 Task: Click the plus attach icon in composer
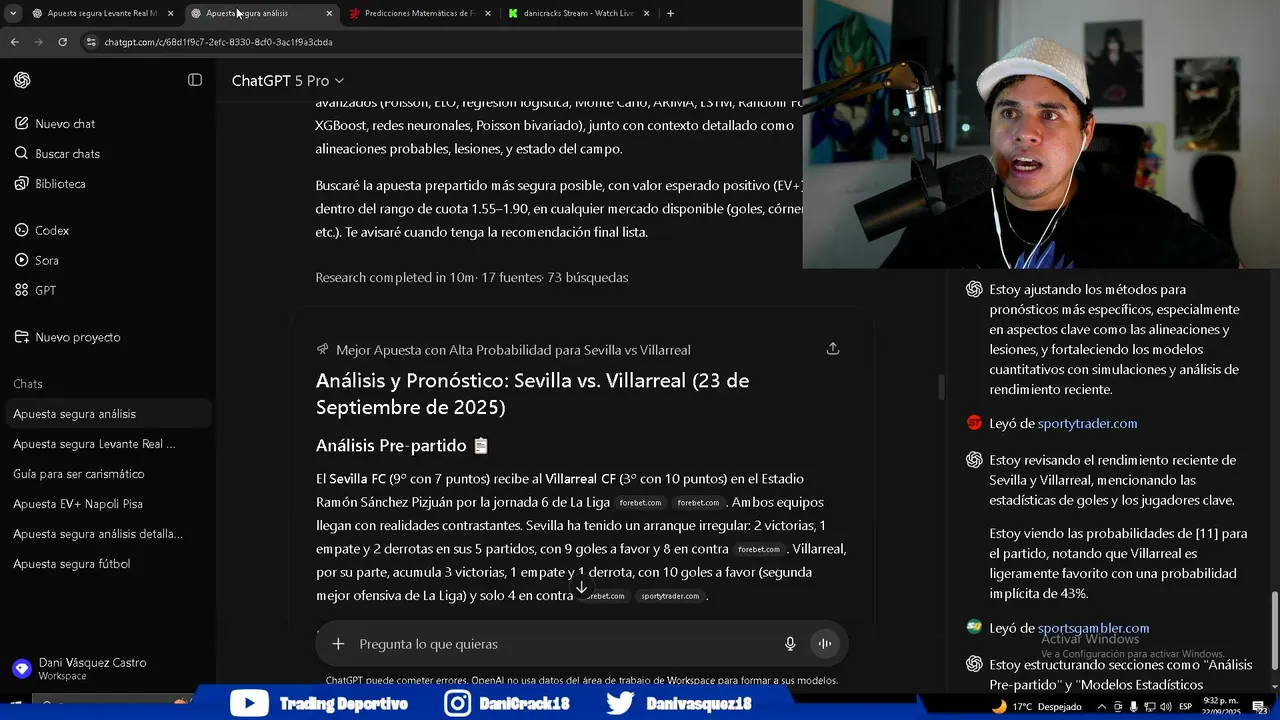coord(338,644)
